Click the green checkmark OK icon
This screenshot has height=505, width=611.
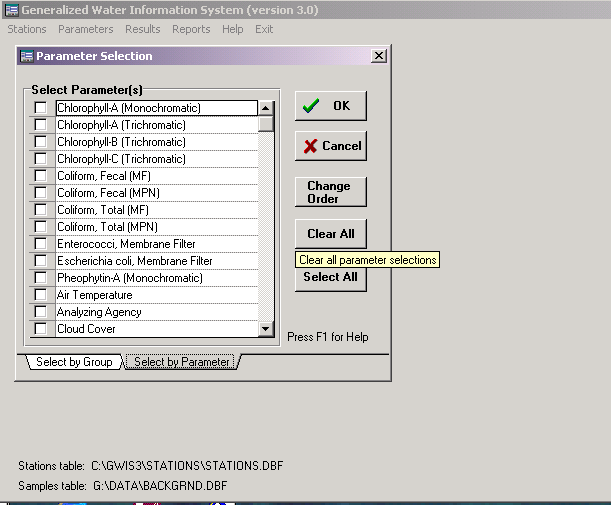[x=311, y=106]
